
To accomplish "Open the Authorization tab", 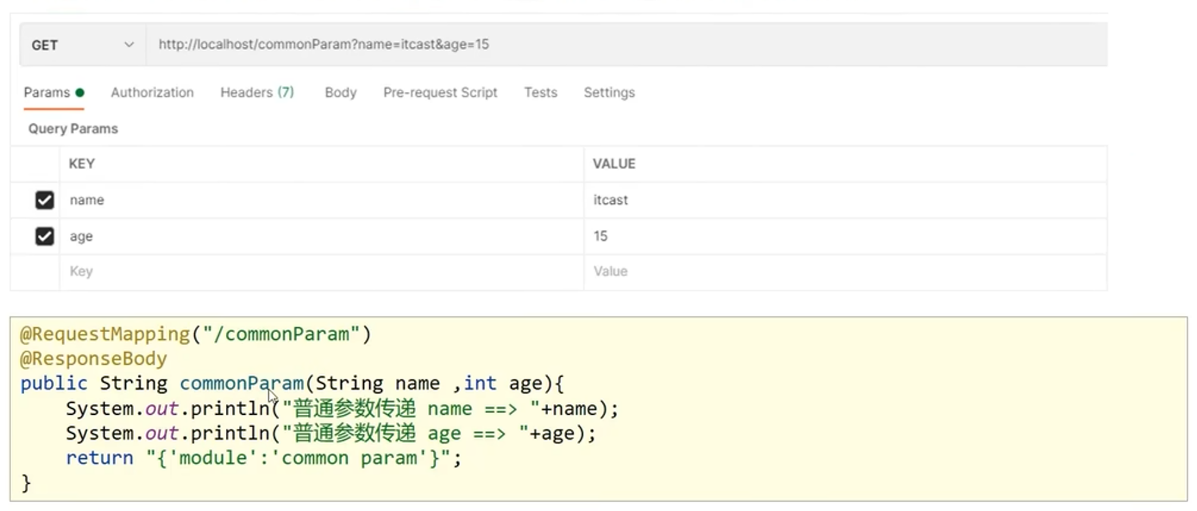I will [152, 92].
